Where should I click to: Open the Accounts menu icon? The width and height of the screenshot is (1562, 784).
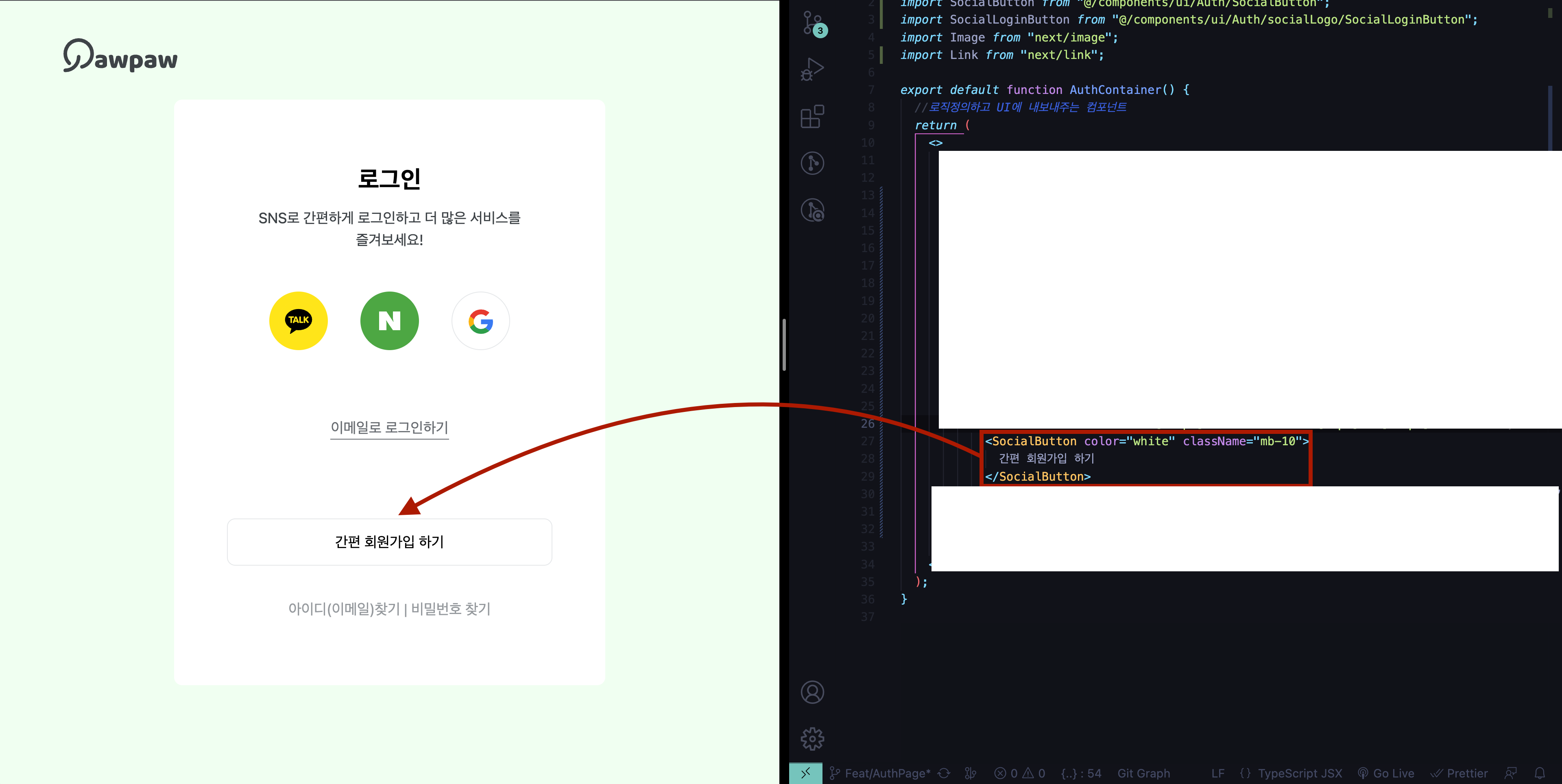tap(813, 692)
